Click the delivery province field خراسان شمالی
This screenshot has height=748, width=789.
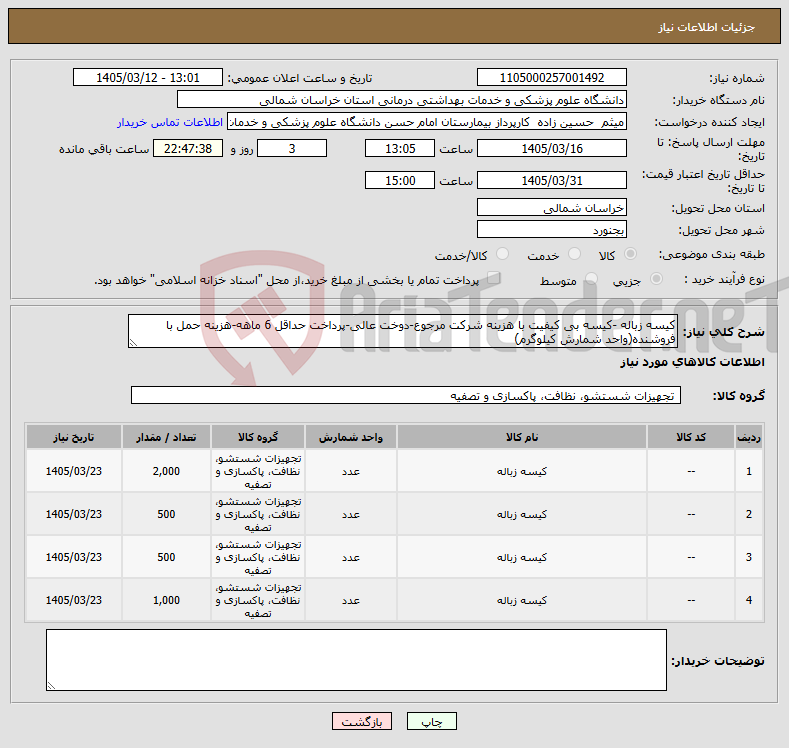[x=551, y=207]
